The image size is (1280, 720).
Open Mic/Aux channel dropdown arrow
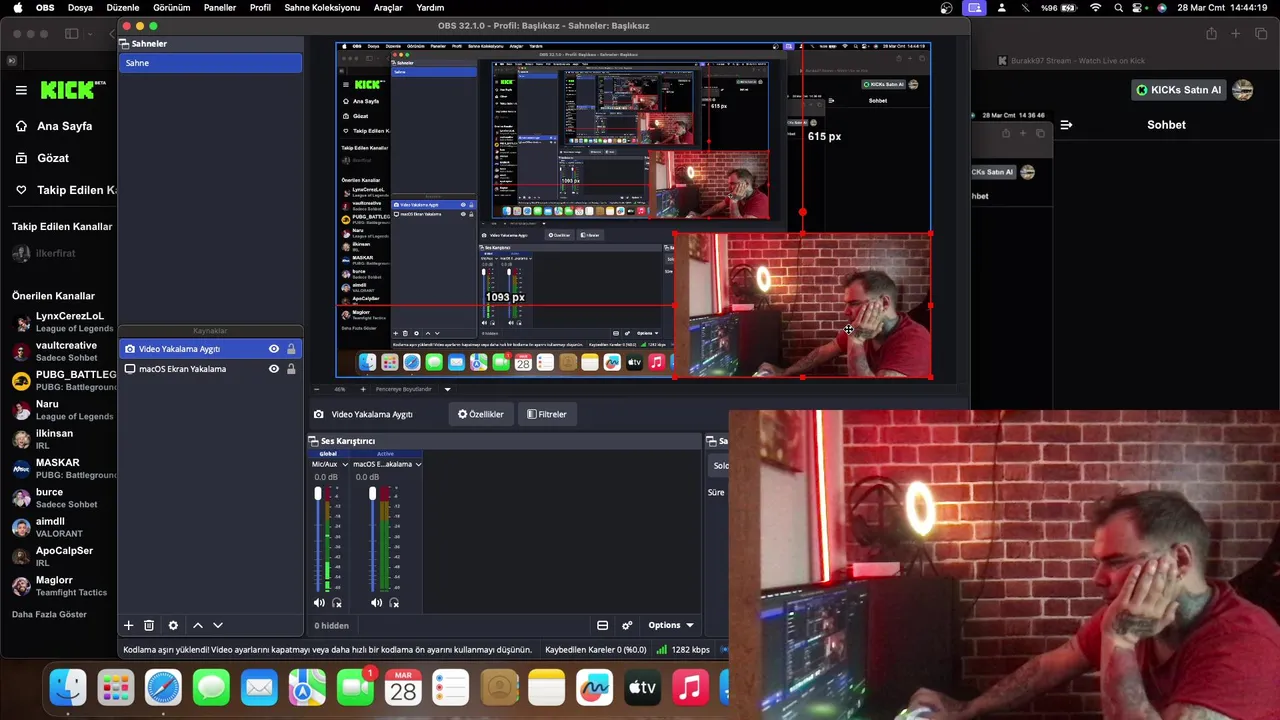(x=345, y=464)
